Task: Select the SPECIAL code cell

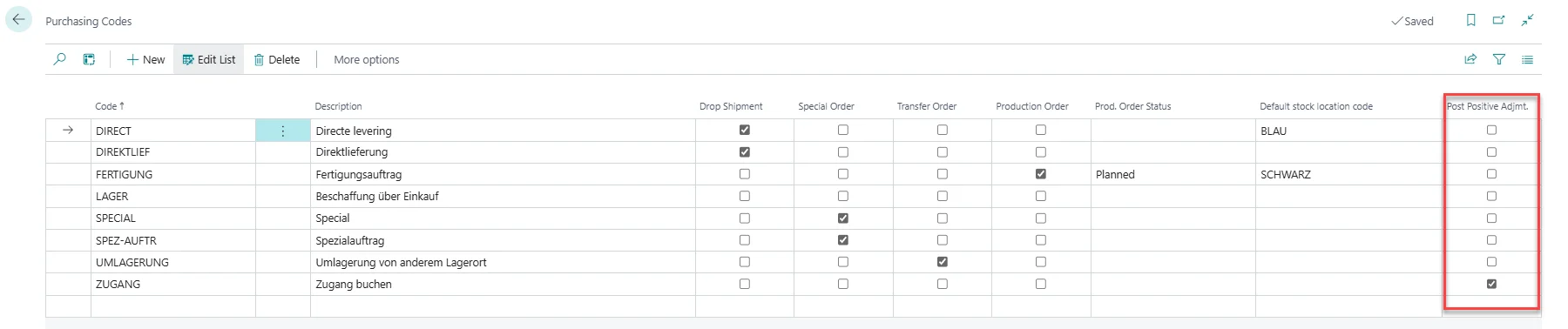Action: (x=172, y=218)
